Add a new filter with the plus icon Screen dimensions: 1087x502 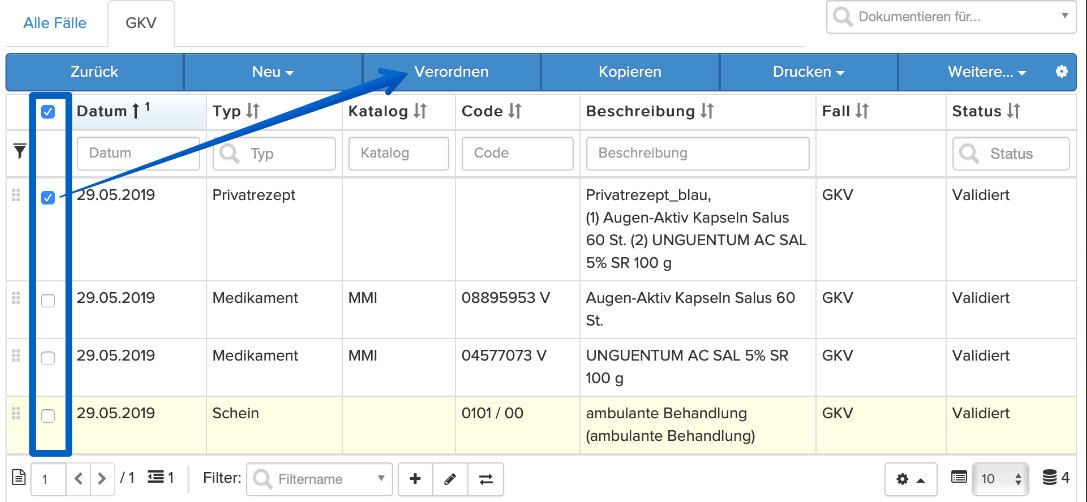pos(415,478)
